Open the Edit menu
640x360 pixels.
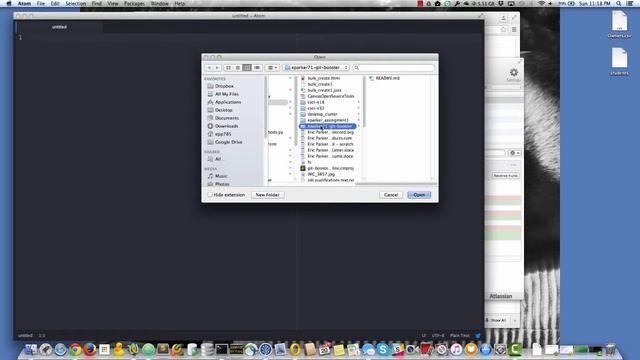coord(55,4)
